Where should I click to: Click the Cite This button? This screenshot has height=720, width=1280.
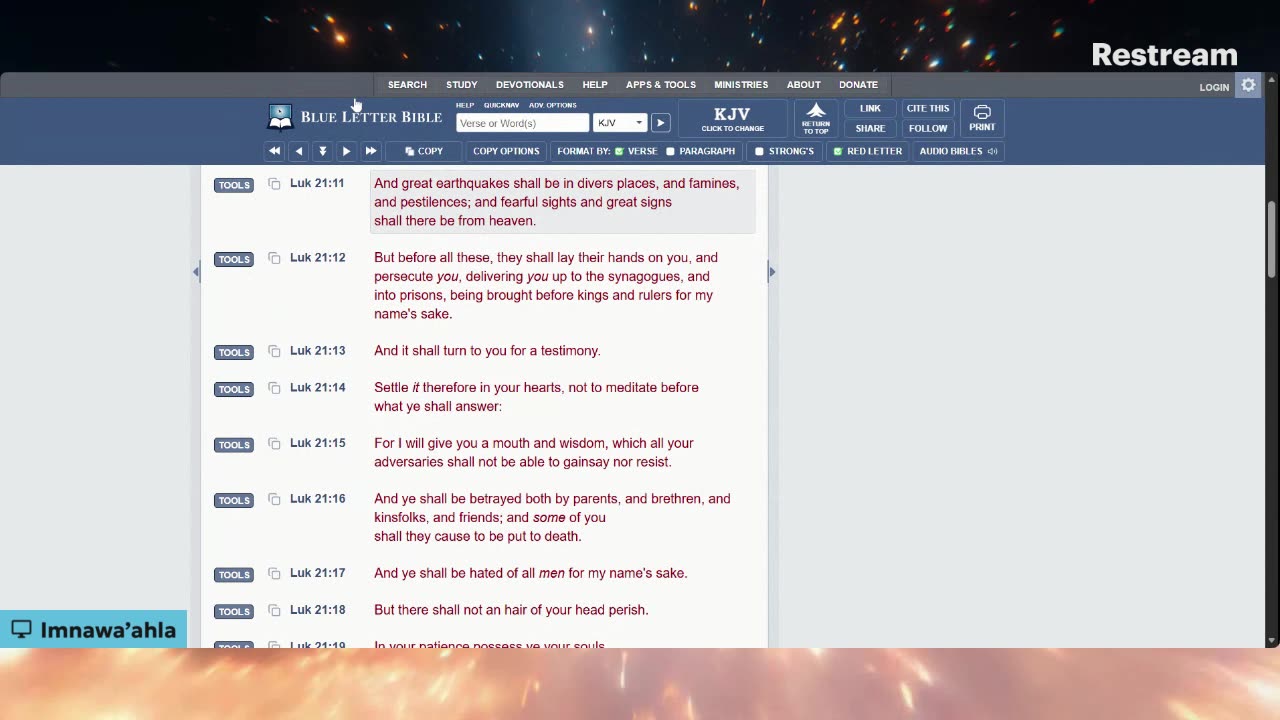point(928,108)
